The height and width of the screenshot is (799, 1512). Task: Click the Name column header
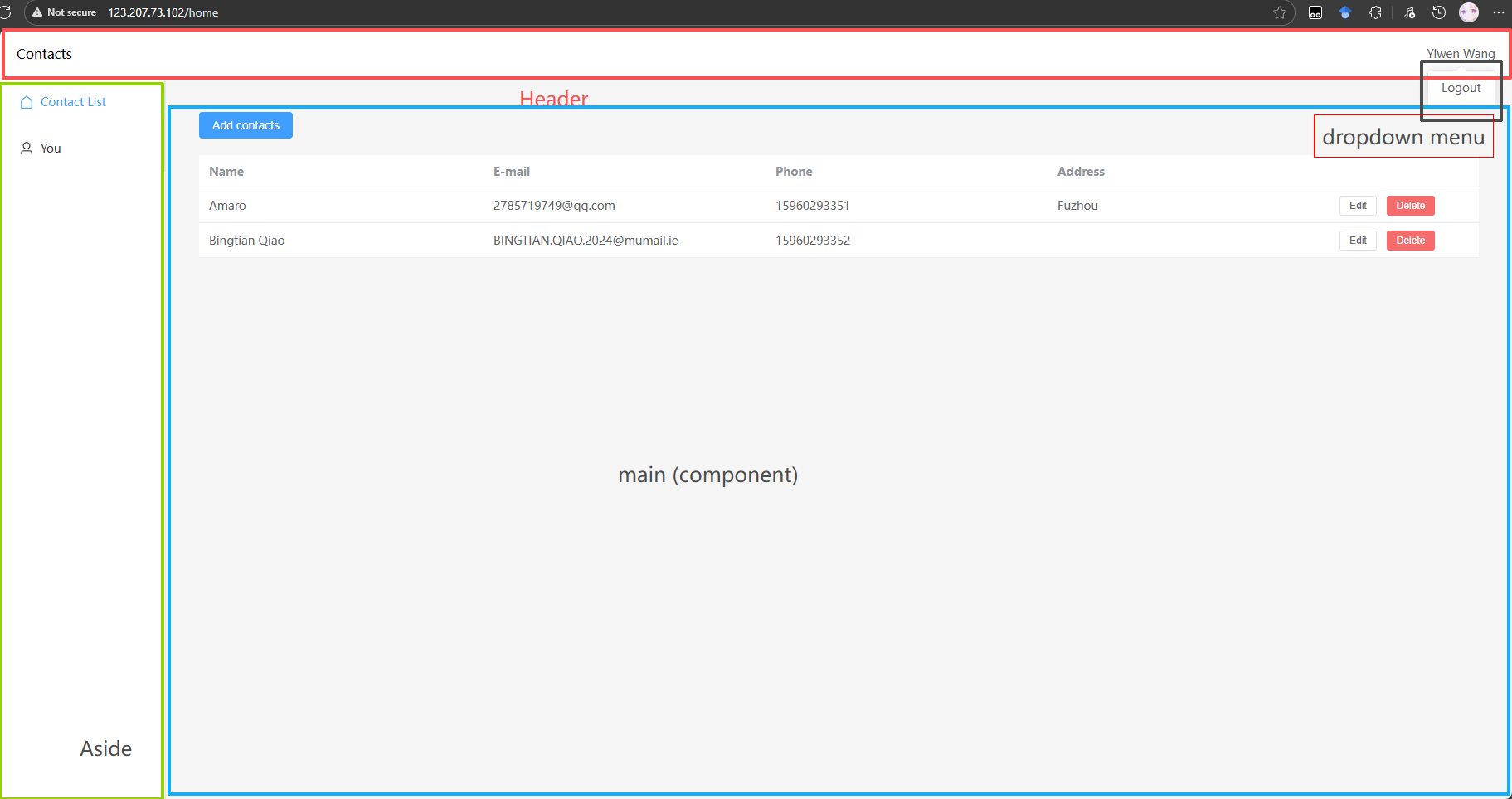[226, 171]
